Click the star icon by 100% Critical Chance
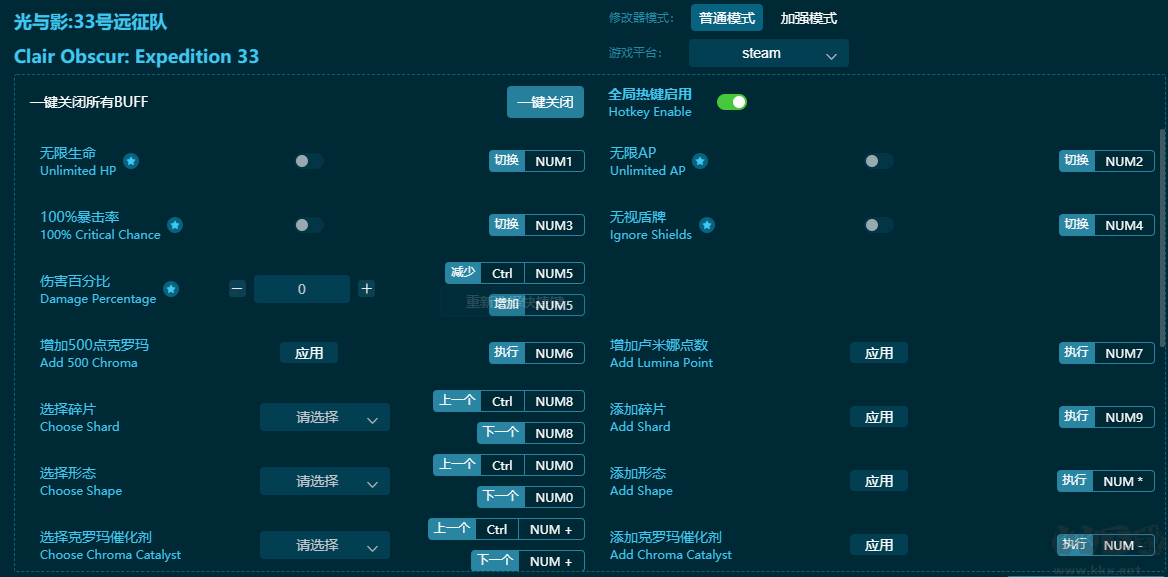Viewport: 1168px width, 577px height. pyautogui.click(x=175, y=225)
